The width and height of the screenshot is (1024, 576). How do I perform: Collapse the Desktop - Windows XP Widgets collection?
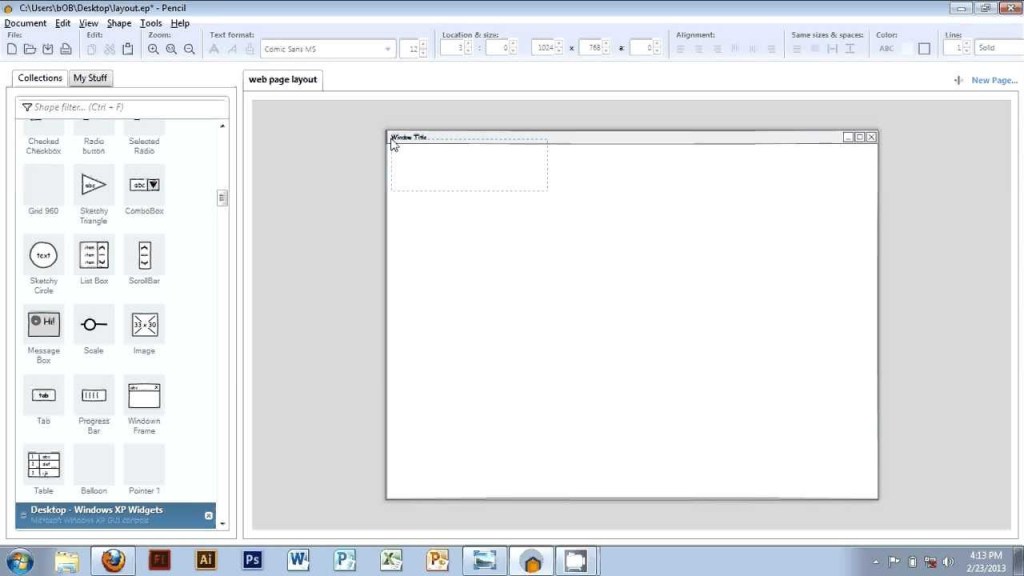(208, 516)
